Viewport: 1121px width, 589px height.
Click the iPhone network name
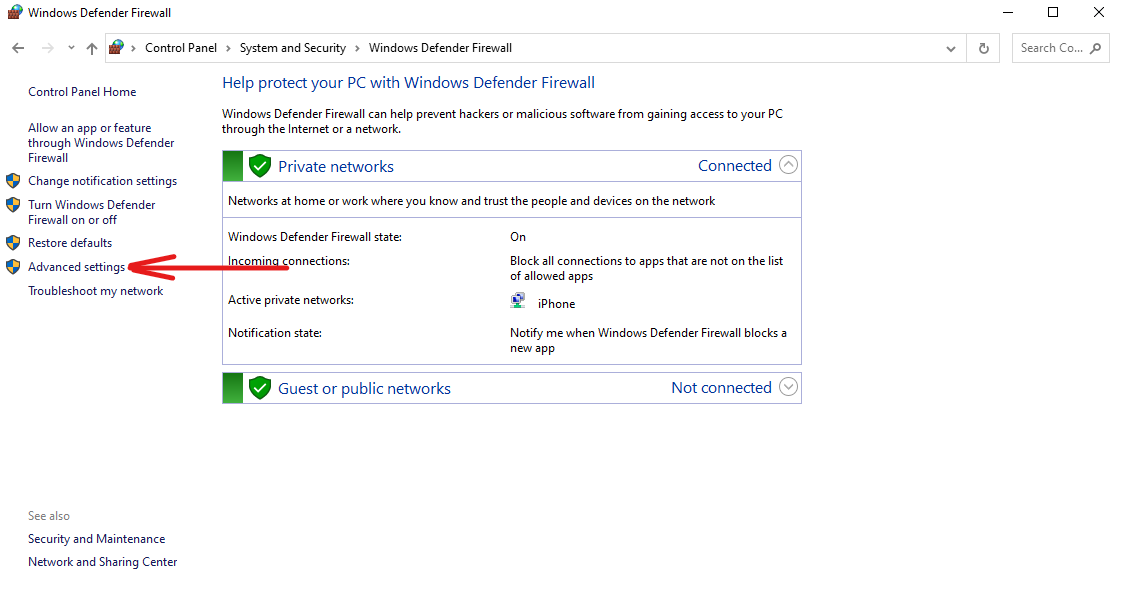pyautogui.click(x=556, y=304)
